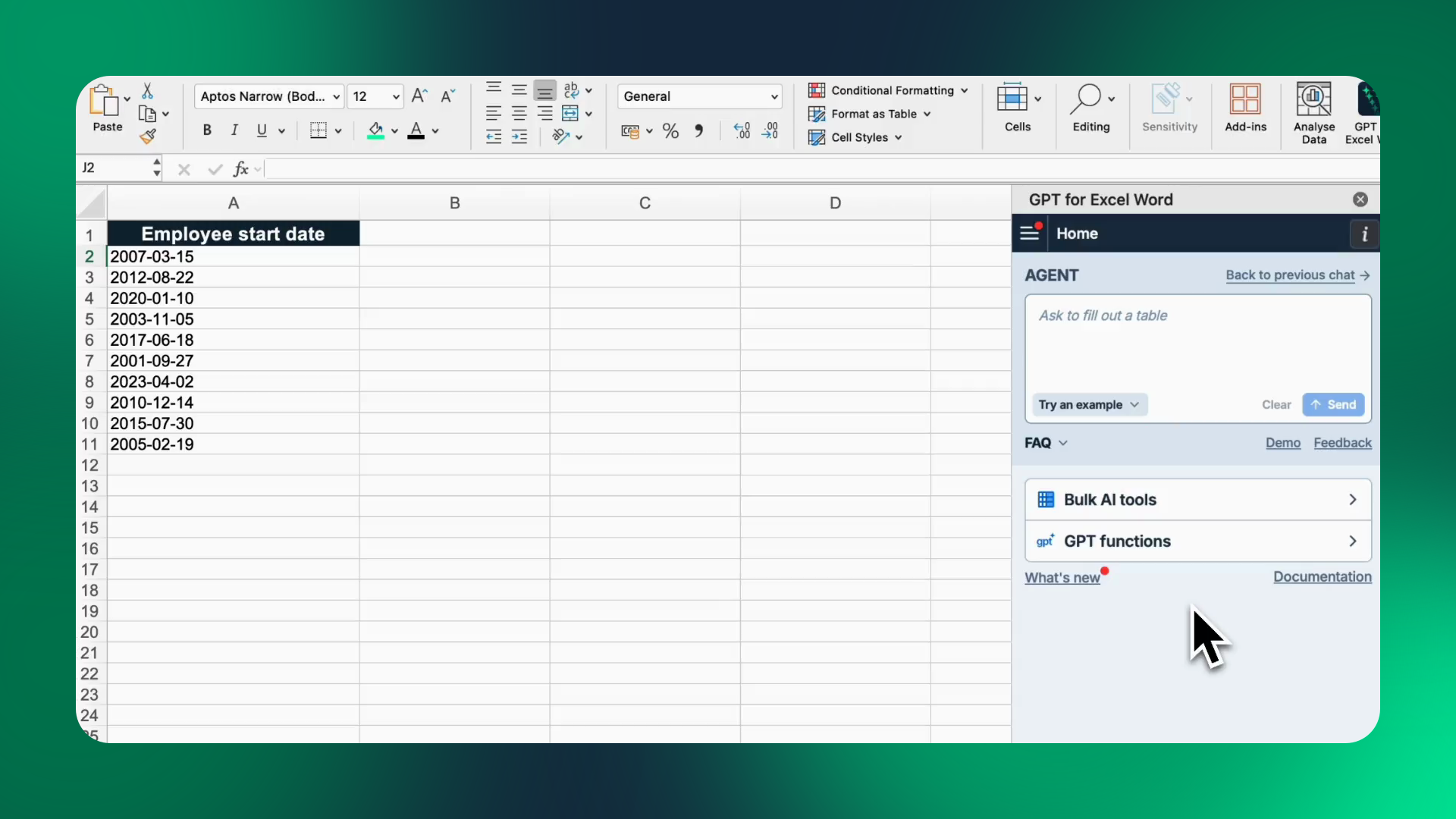1456x819 pixels.
Task: Click the increase font size icon
Action: tap(419, 96)
